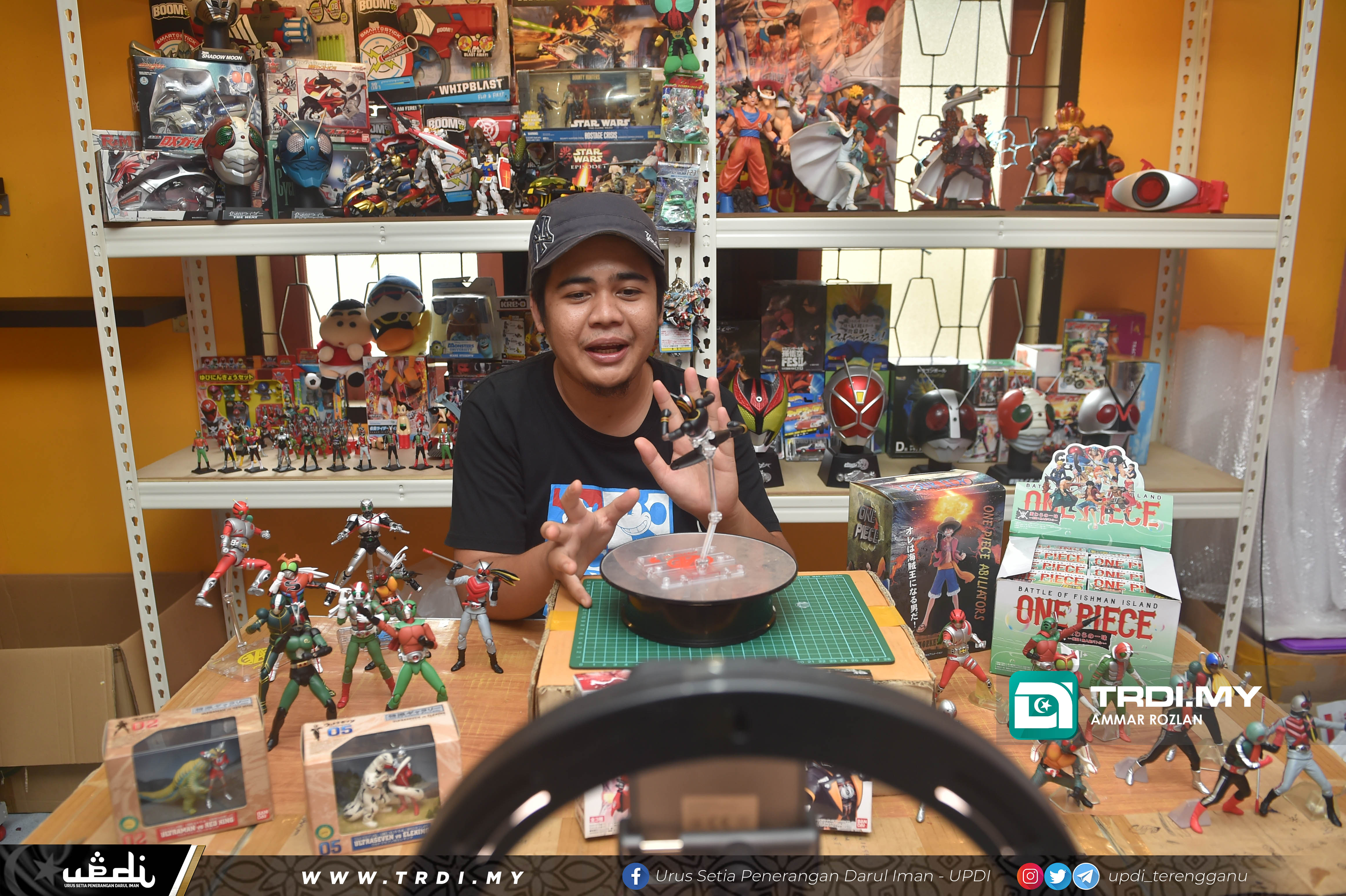Open the WWW.TRDI.MY website text
Viewport: 1346px width, 896px height.
[x=412, y=877]
